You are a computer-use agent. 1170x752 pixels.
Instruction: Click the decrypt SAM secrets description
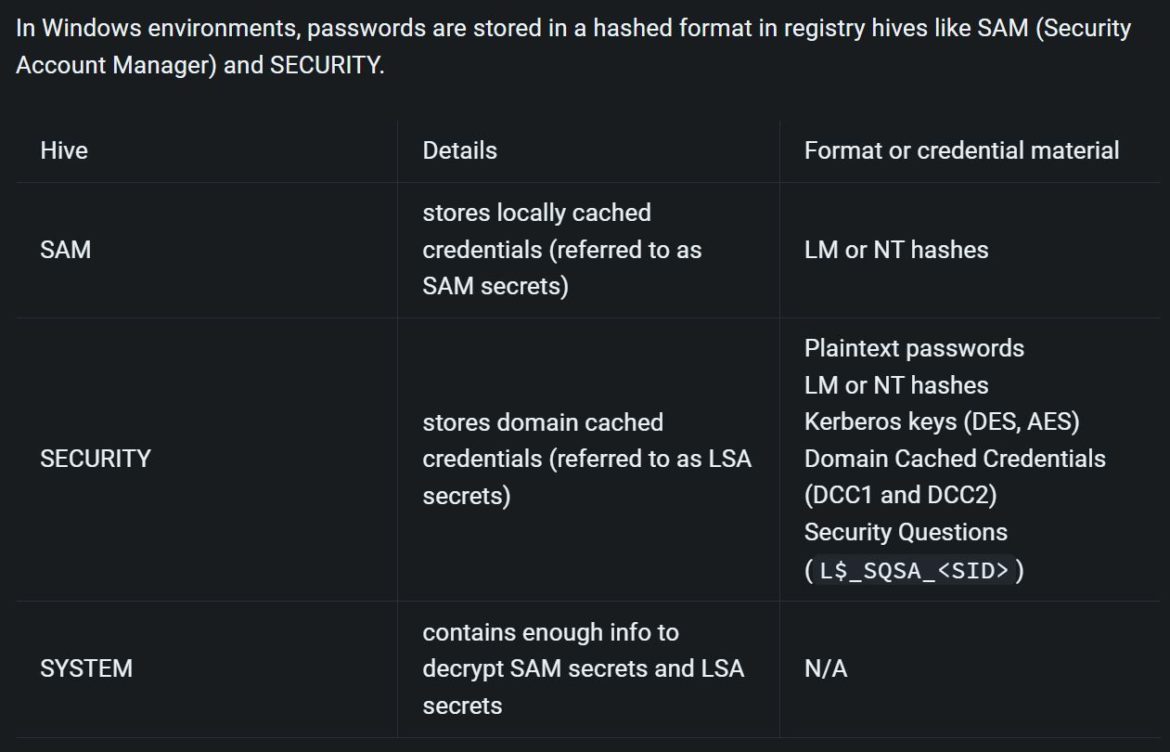click(x=583, y=668)
